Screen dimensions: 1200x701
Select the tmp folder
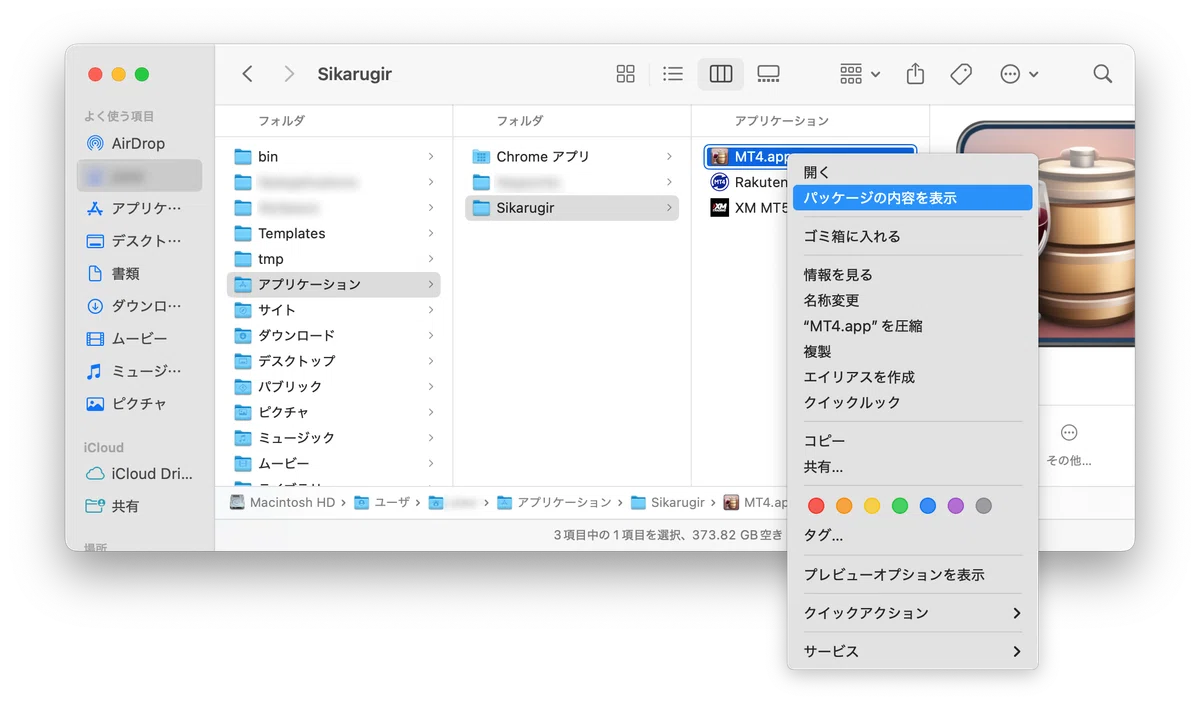[x=334, y=259]
